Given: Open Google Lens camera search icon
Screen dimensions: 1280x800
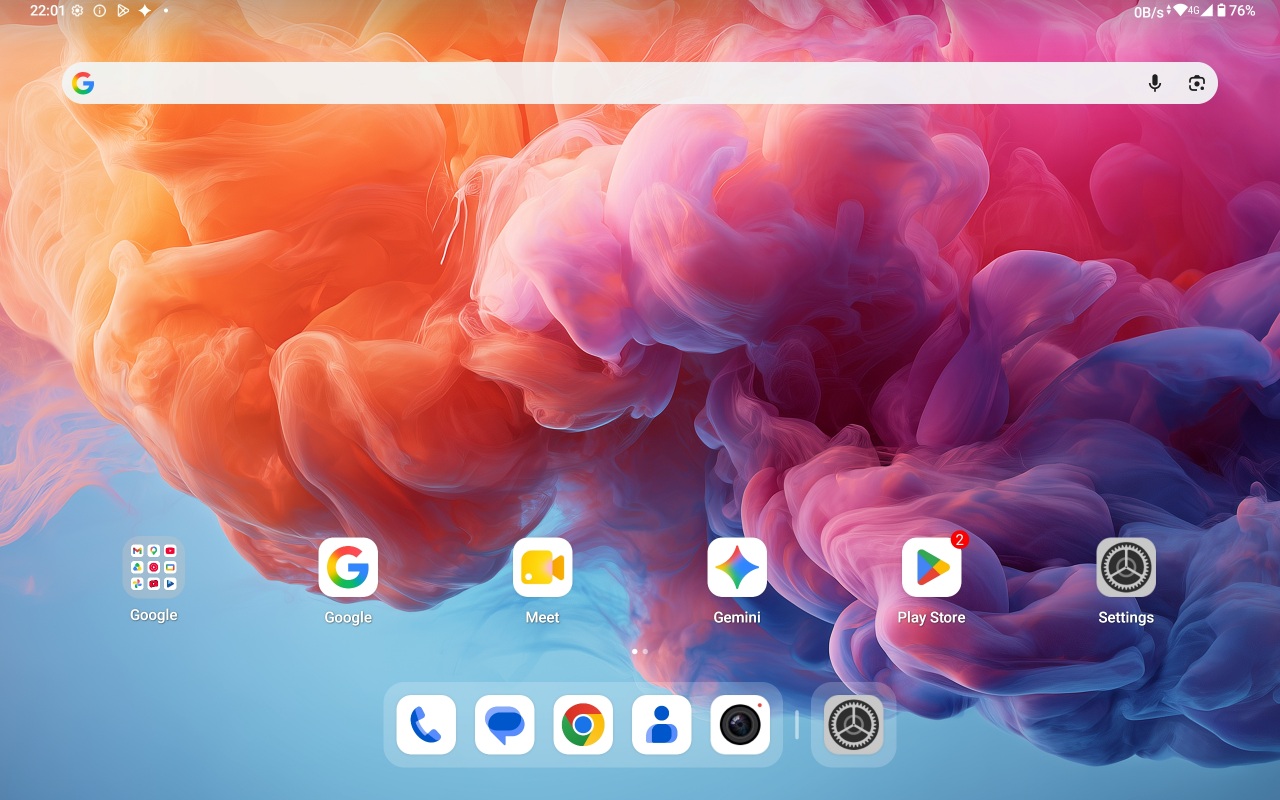Looking at the screenshot, I should 1196,83.
